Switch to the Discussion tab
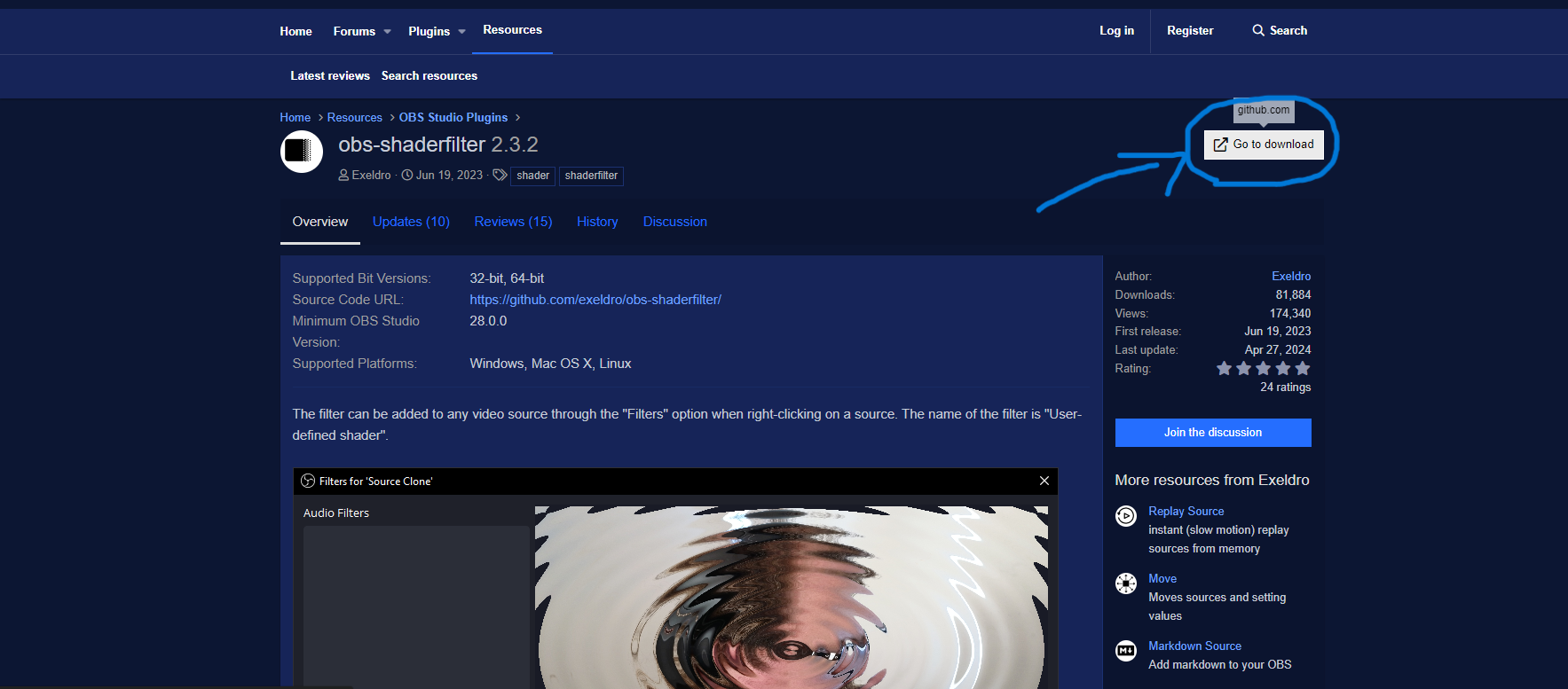The height and width of the screenshot is (689, 1568). [x=675, y=222]
